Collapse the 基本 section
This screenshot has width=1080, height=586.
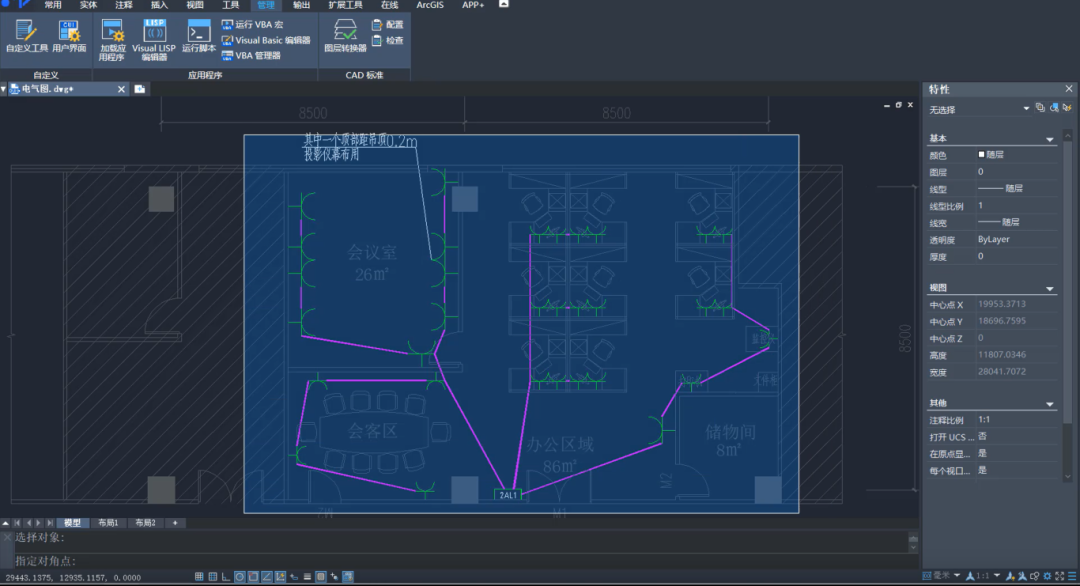(x=1050, y=139)
